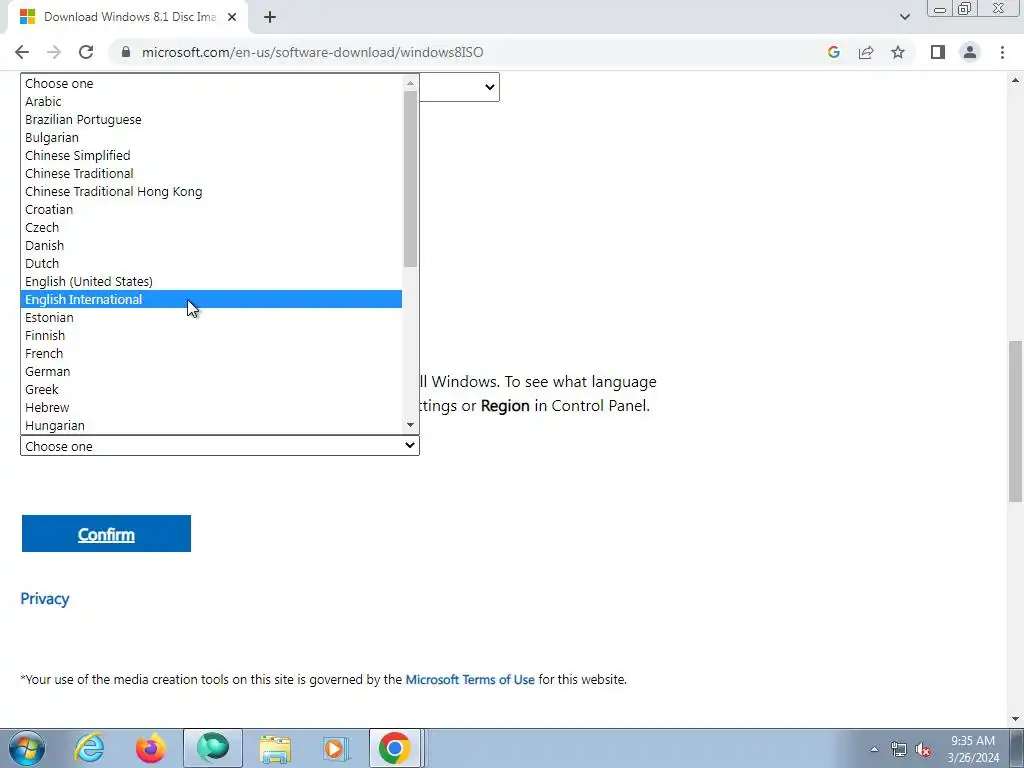Click the Confirm button

coord(106,534)
